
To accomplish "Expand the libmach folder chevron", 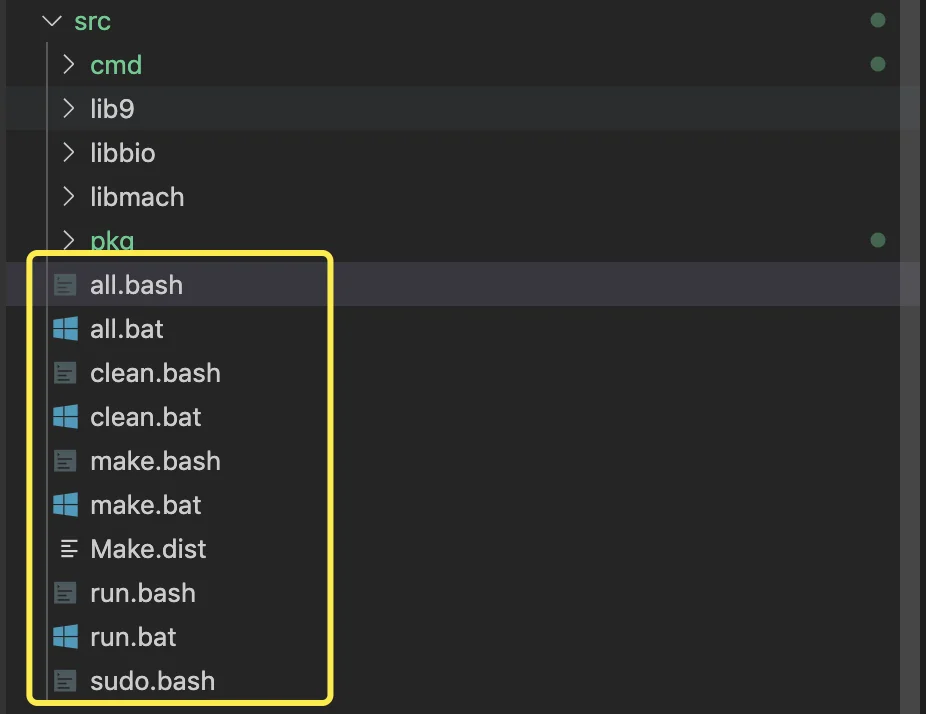I will [x=69, y=196].
